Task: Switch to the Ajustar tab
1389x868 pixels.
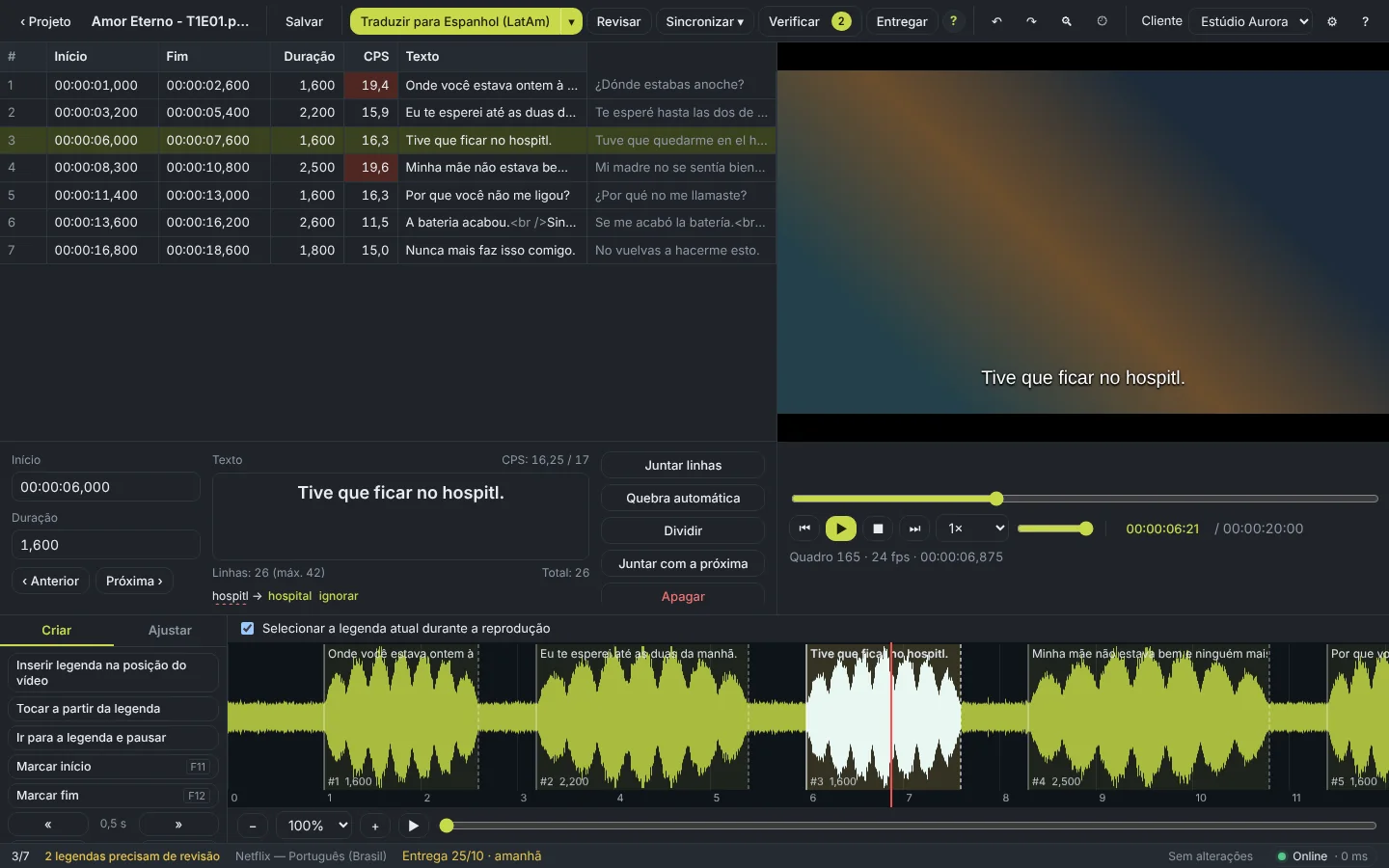Action: click(x=170, y=630)
